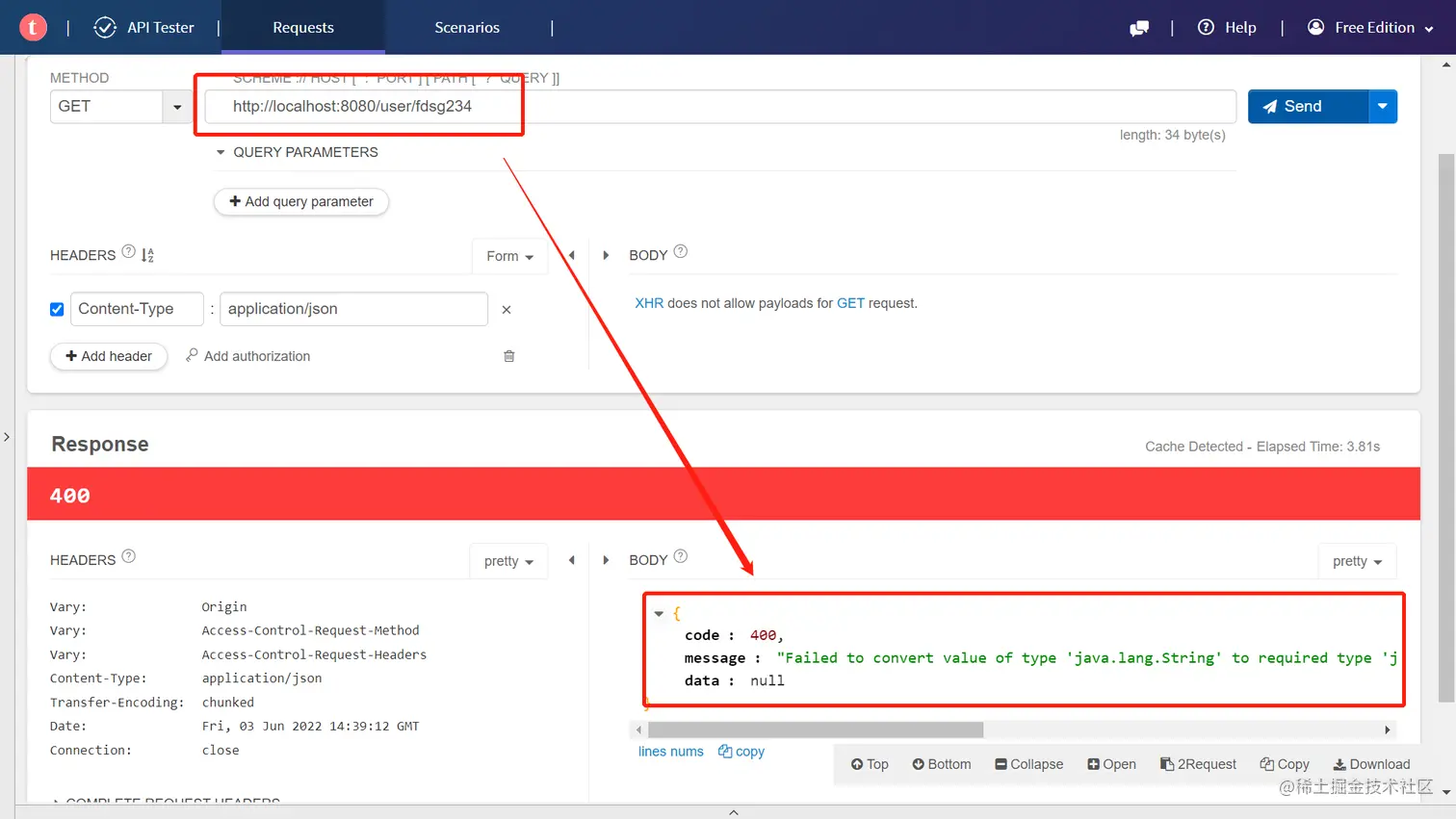Delete all headers with trash icon

click(509, 356)
